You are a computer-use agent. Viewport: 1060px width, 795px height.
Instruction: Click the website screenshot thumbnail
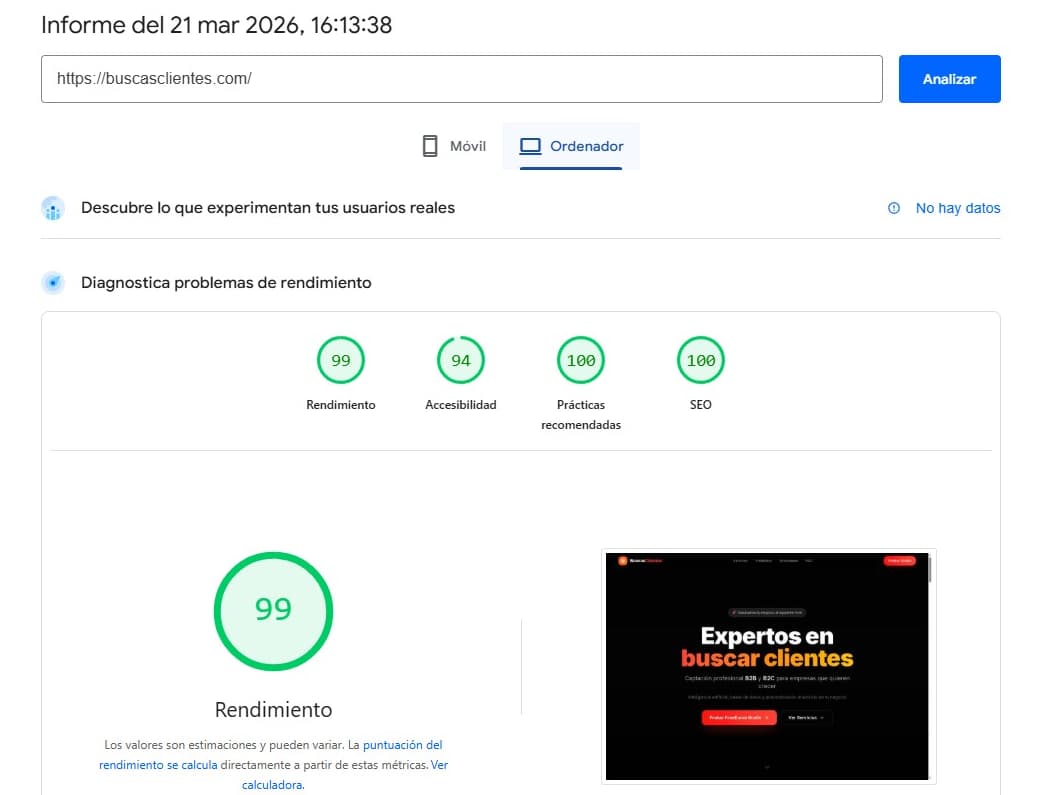pos(768,666)
